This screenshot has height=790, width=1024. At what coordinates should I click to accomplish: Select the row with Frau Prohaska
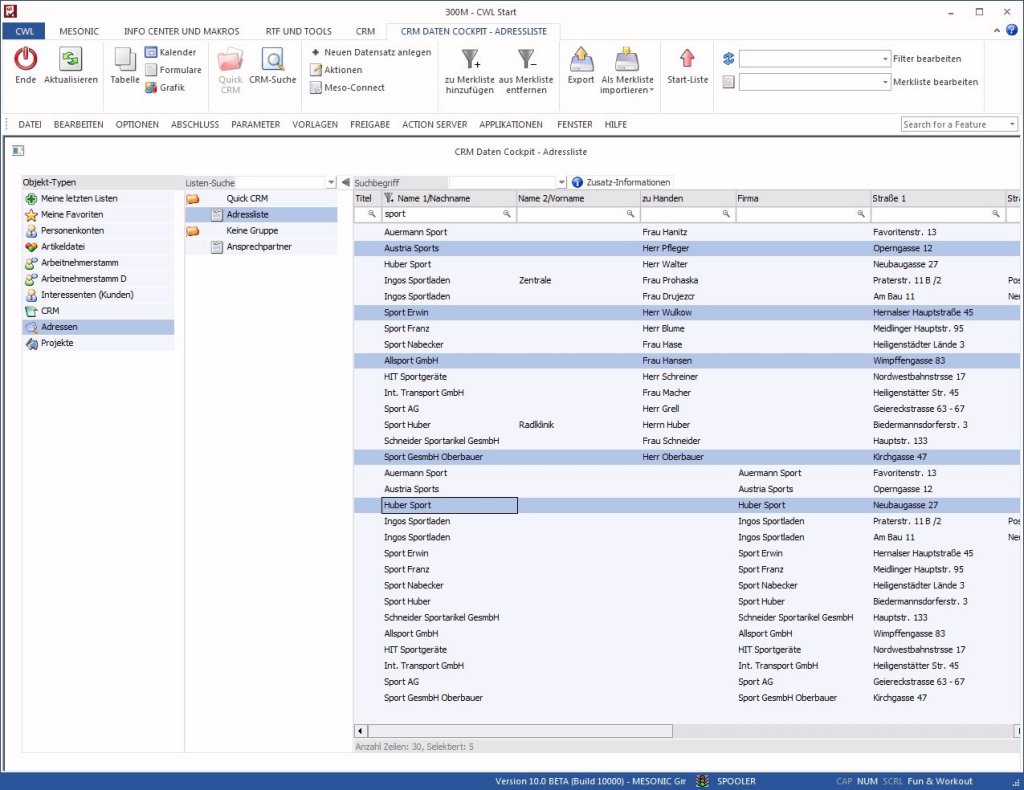point(686,281)
